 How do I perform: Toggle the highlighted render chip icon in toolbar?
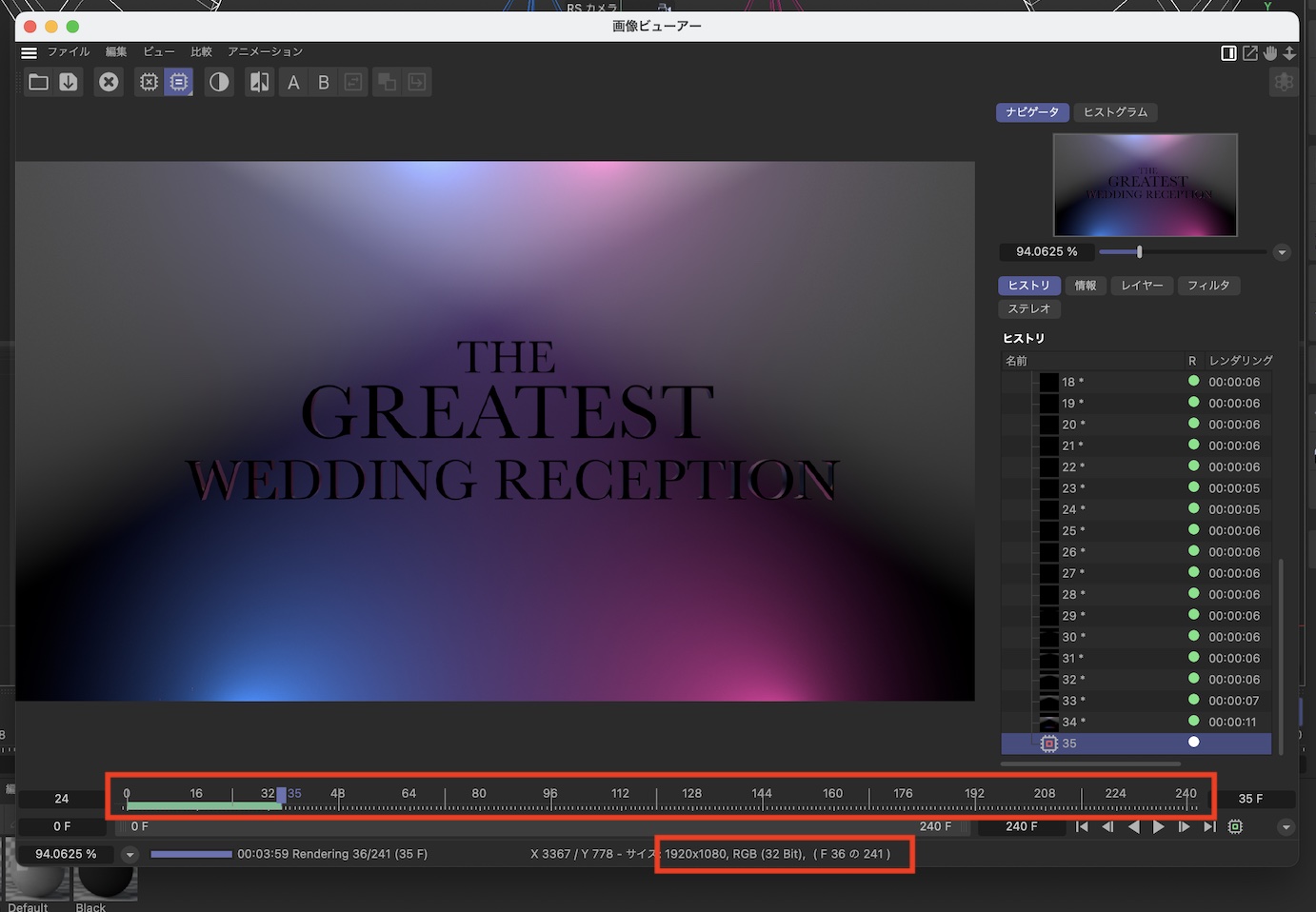pos(178,82)
